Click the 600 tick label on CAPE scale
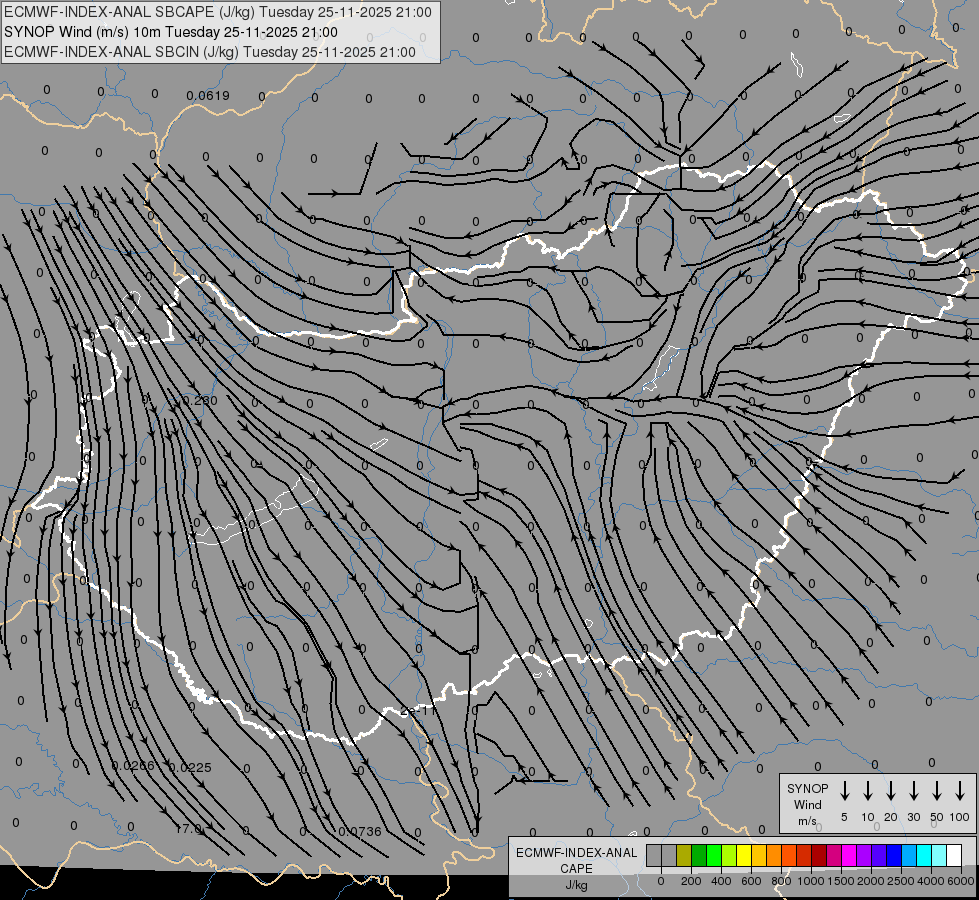 (x=751, y=881)
